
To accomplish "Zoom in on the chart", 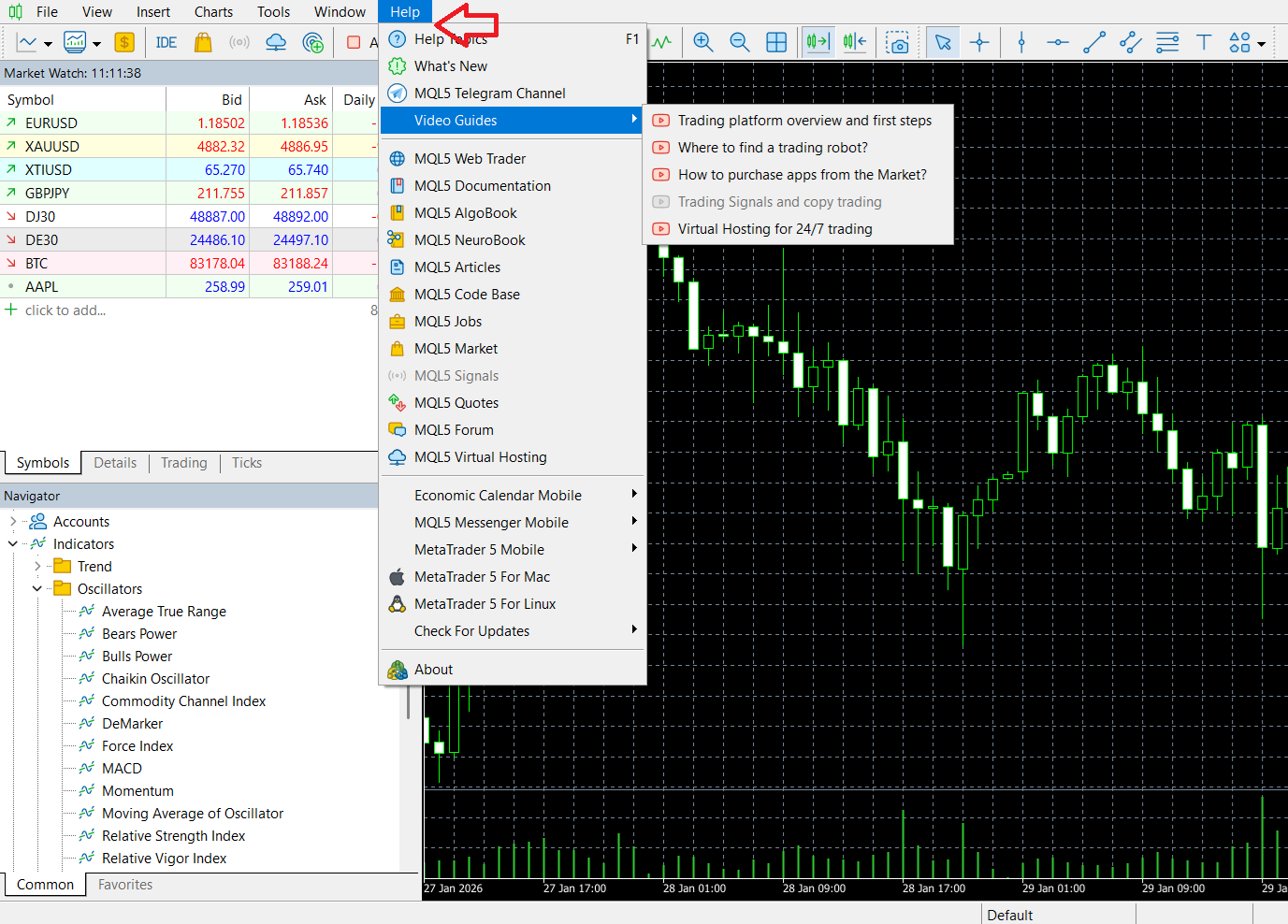I will [x=703, y=42].
